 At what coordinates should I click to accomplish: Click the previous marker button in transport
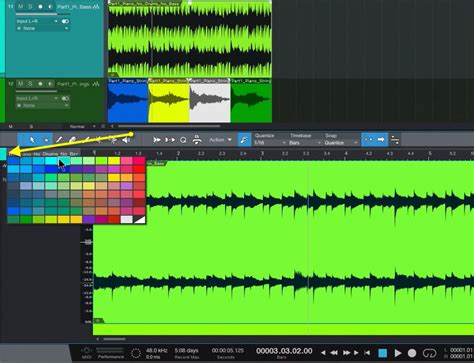(x=323, y=353)
